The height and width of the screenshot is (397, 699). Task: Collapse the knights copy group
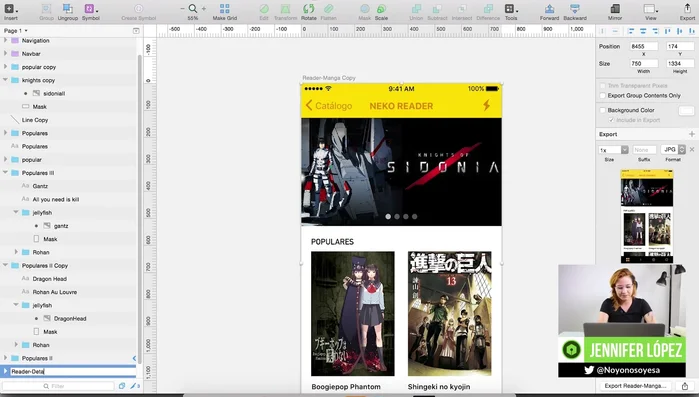(5, 80)
